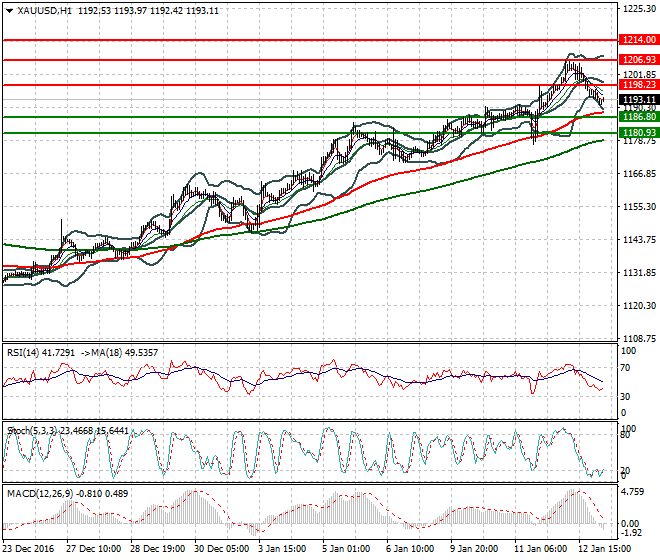
Task: Click the 6 Jan 10:00 time axis label
Action: [410, 549]
